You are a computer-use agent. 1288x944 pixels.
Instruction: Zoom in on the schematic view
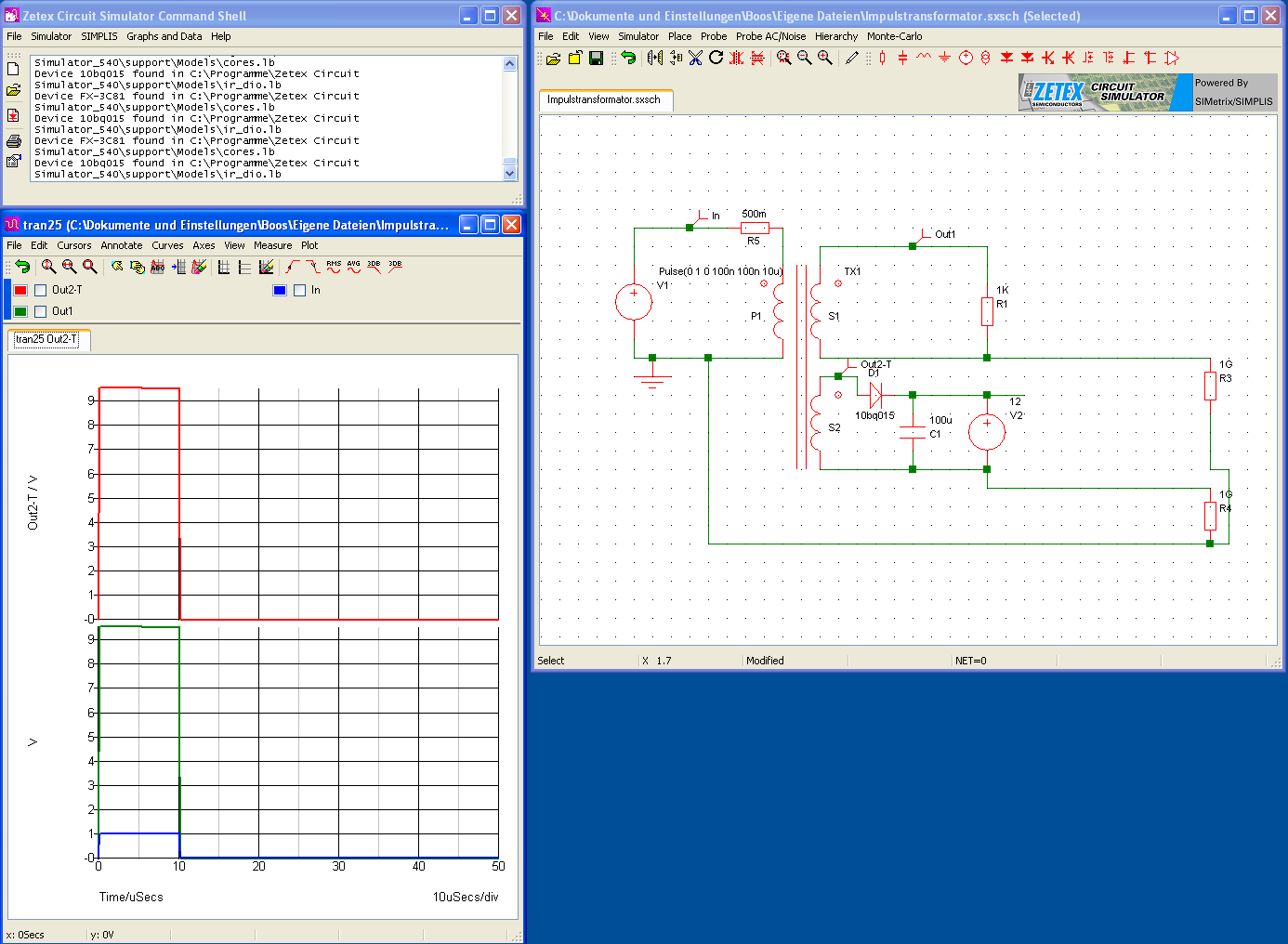coord(825,58)
